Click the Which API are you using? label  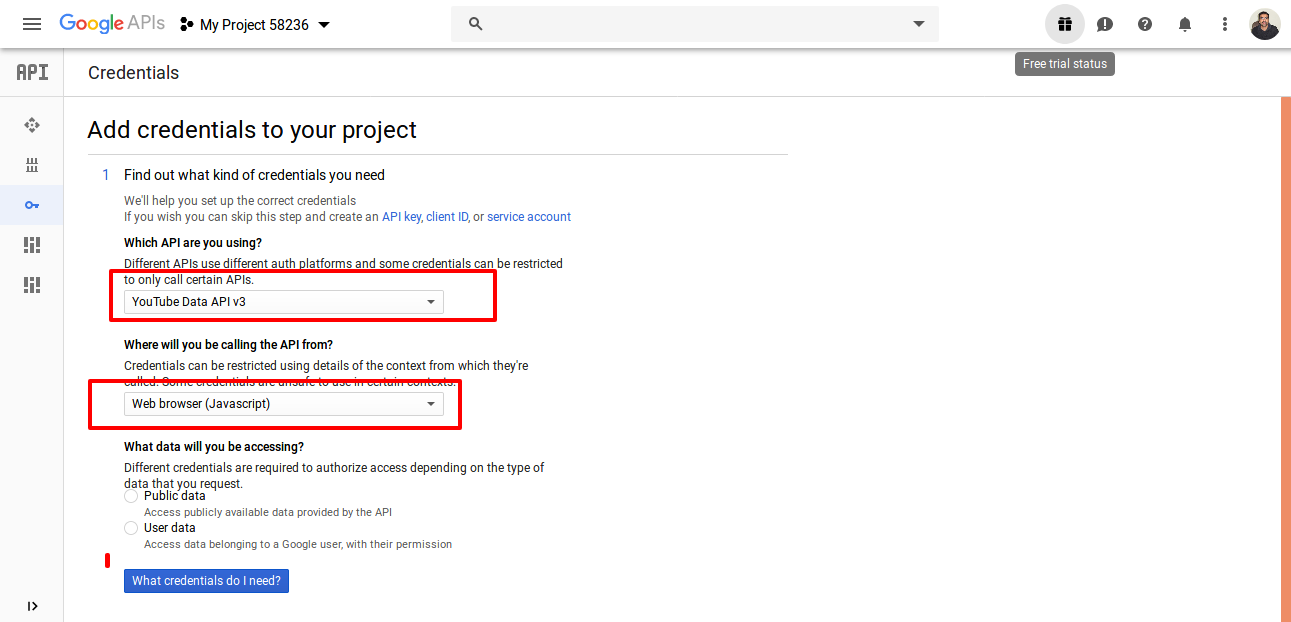coord(193,243)
